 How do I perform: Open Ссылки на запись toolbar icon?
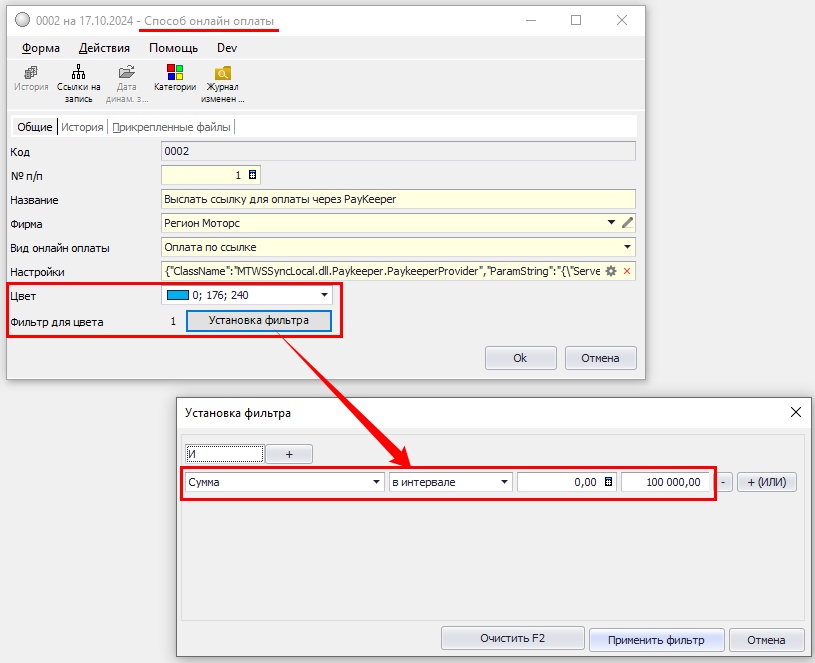point(79,73)
